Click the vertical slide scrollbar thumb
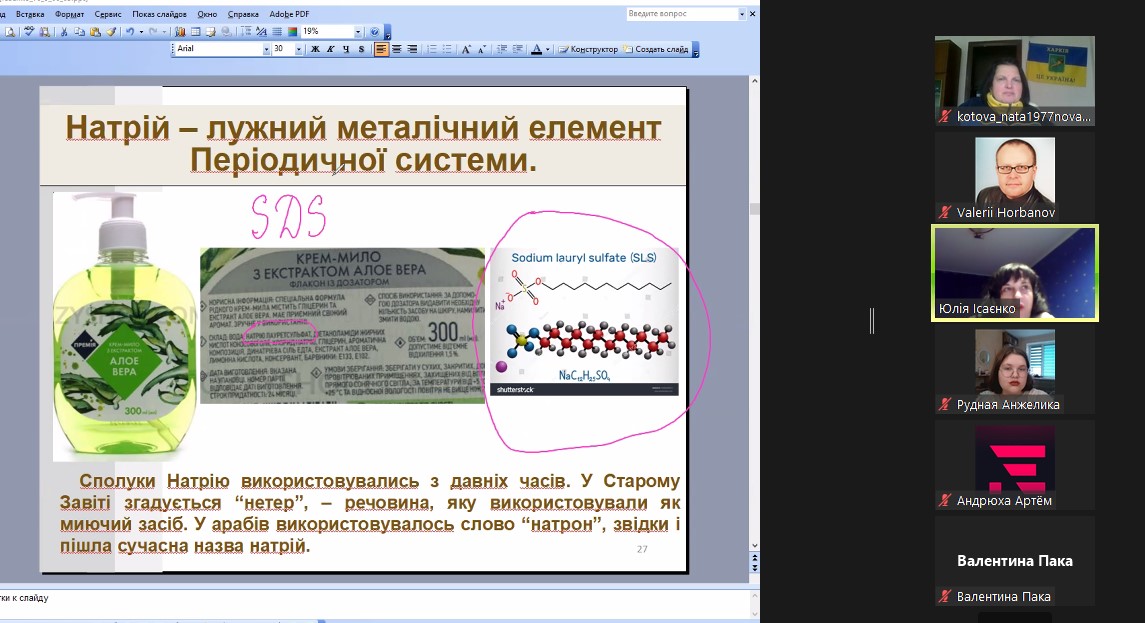The image size is (1145, 623). pyautogui.click(x=754, y=209)
